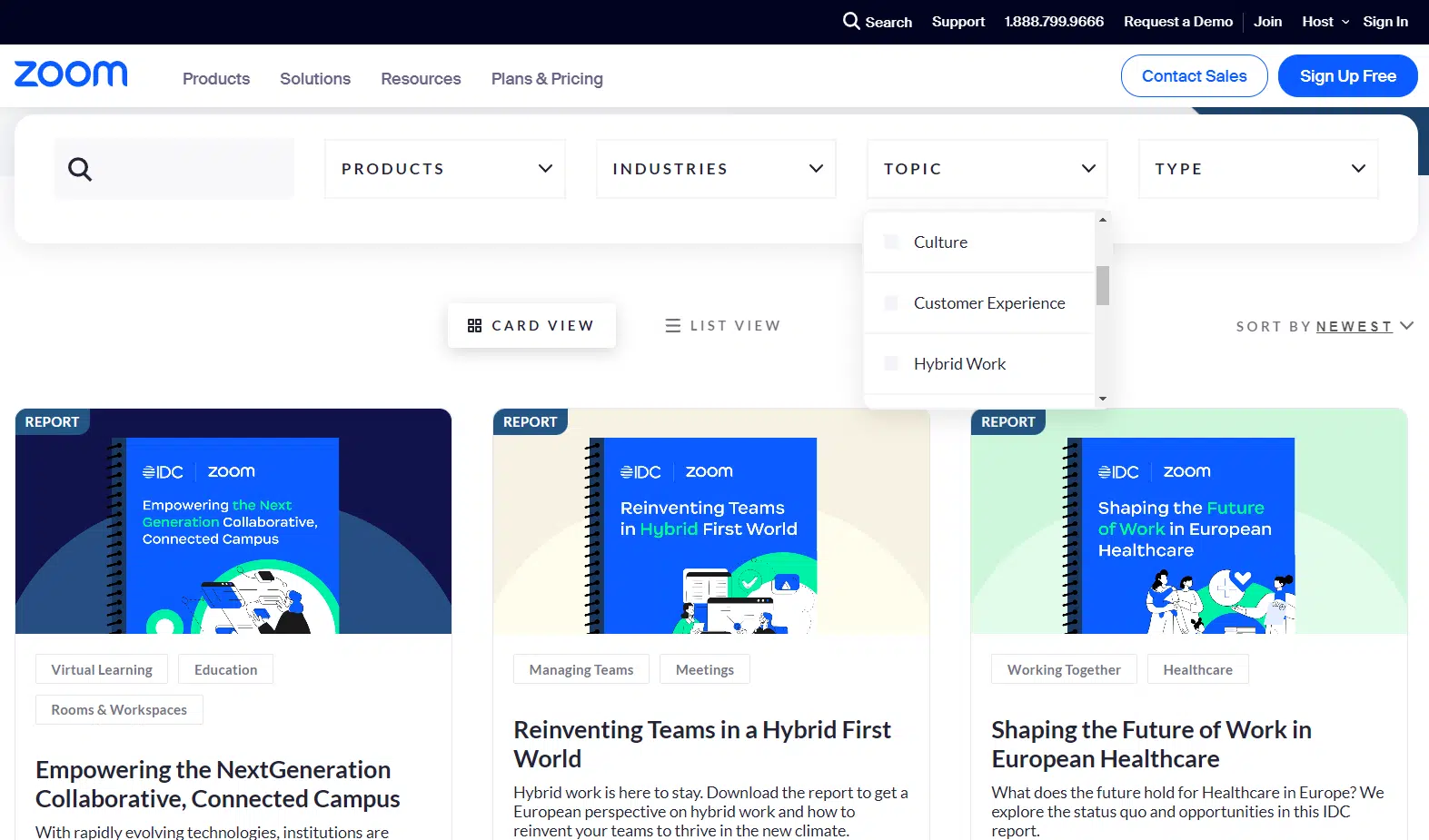
Task: Open the Reinventing Teams report thumbnail
Action: [x=711, y=521]
